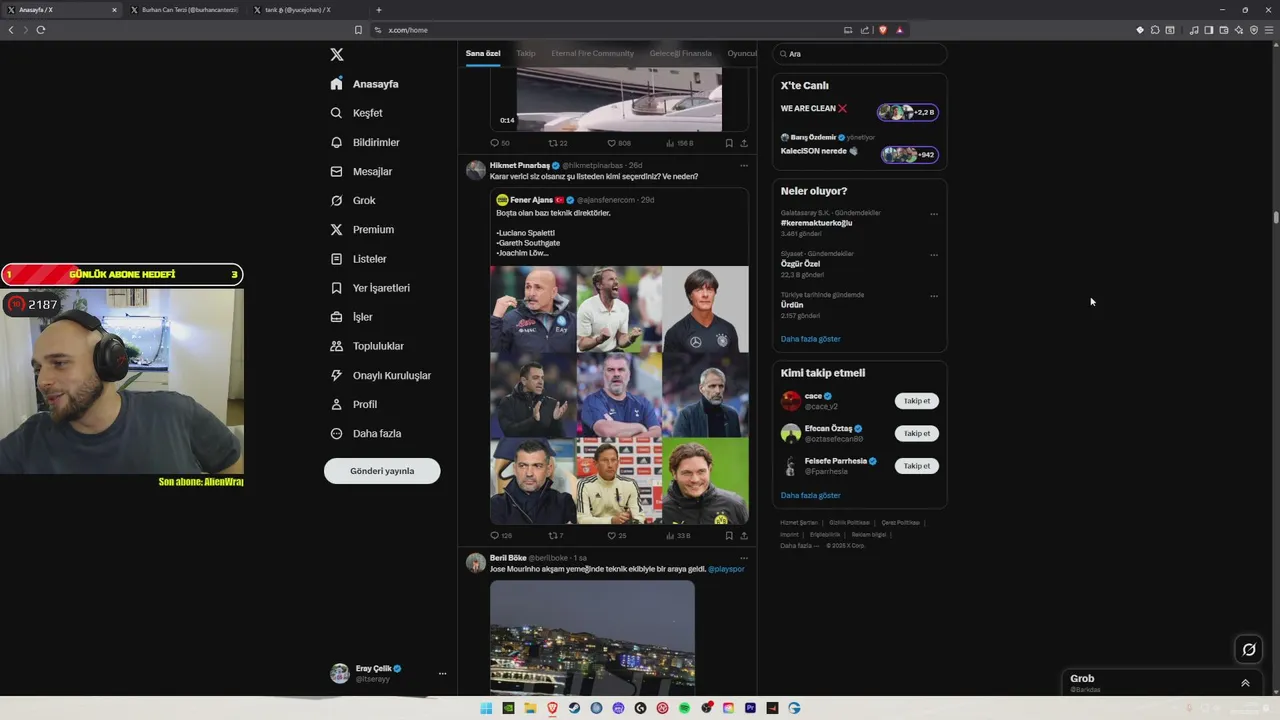Open the Özgür Özel trending topic
The height and width of the screenshot is (720, 1280).
click(800, 264)
